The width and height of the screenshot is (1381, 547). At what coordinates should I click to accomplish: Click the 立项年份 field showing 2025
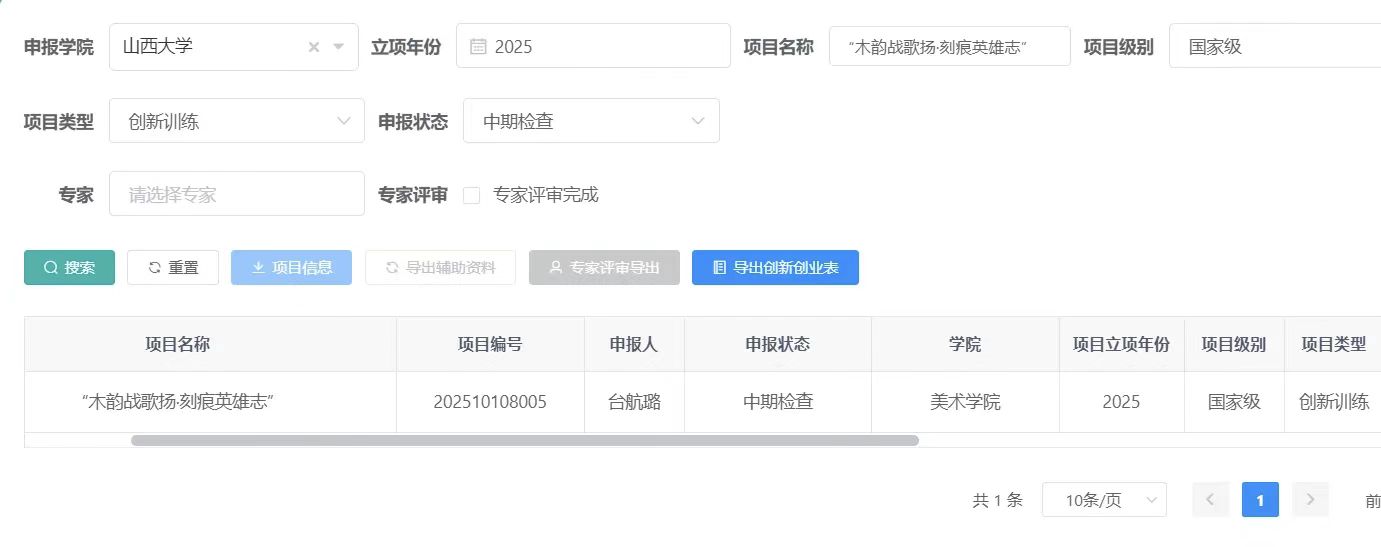(x=593, y=46)
